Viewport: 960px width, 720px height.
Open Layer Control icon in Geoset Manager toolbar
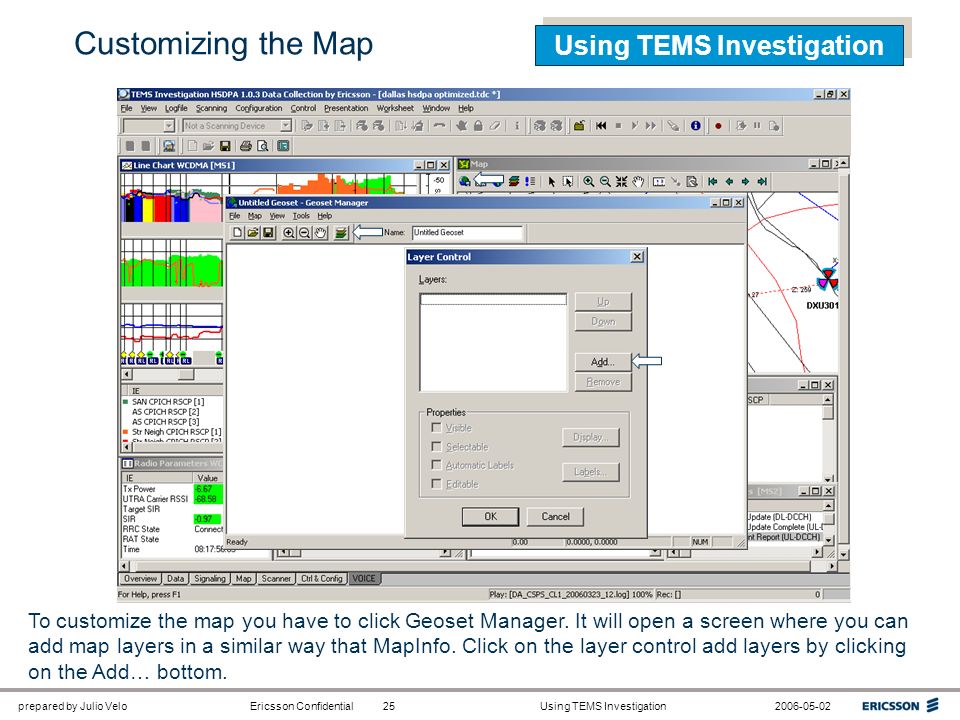(342, 233)
